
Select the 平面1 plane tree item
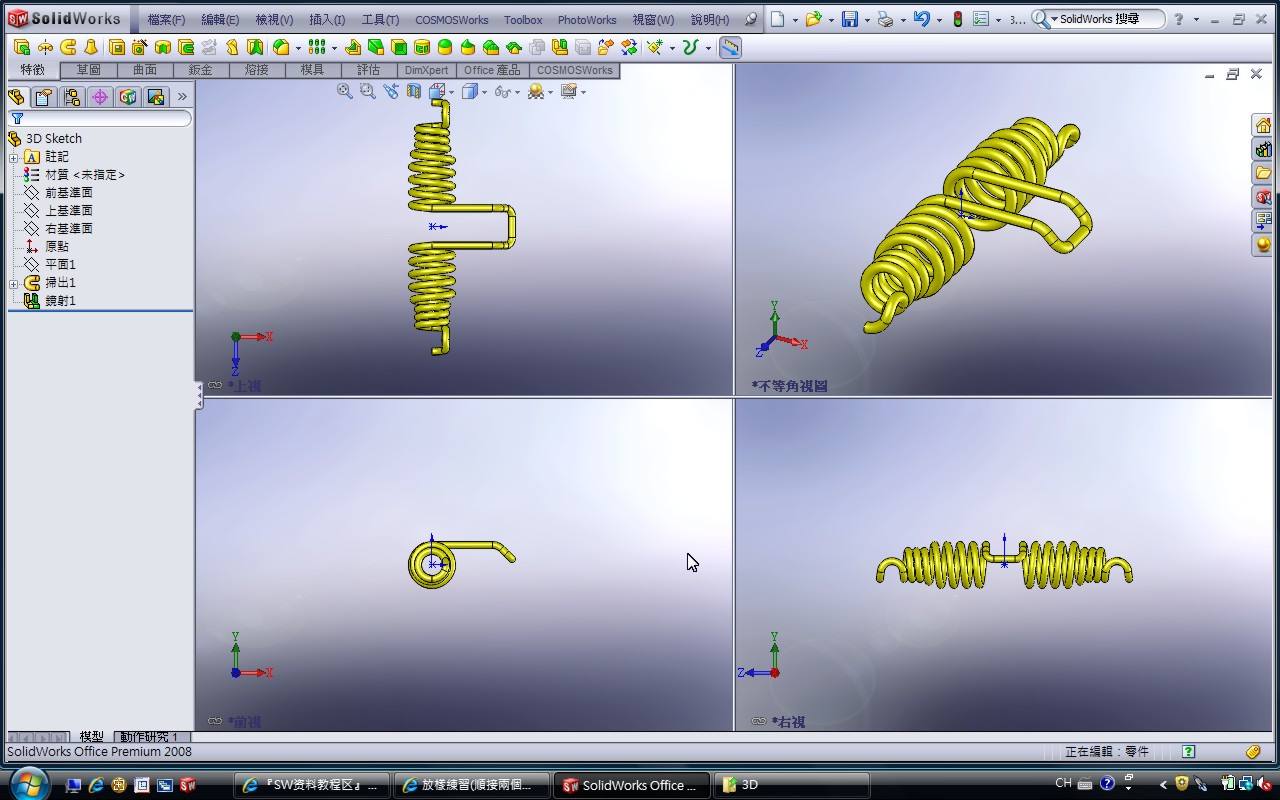click(x=60, y=265)
